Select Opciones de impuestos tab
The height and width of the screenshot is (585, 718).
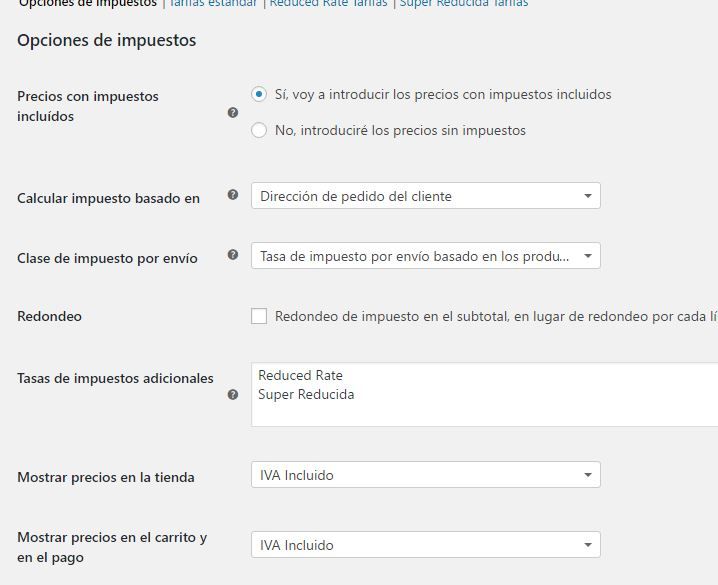coord(88,4)
